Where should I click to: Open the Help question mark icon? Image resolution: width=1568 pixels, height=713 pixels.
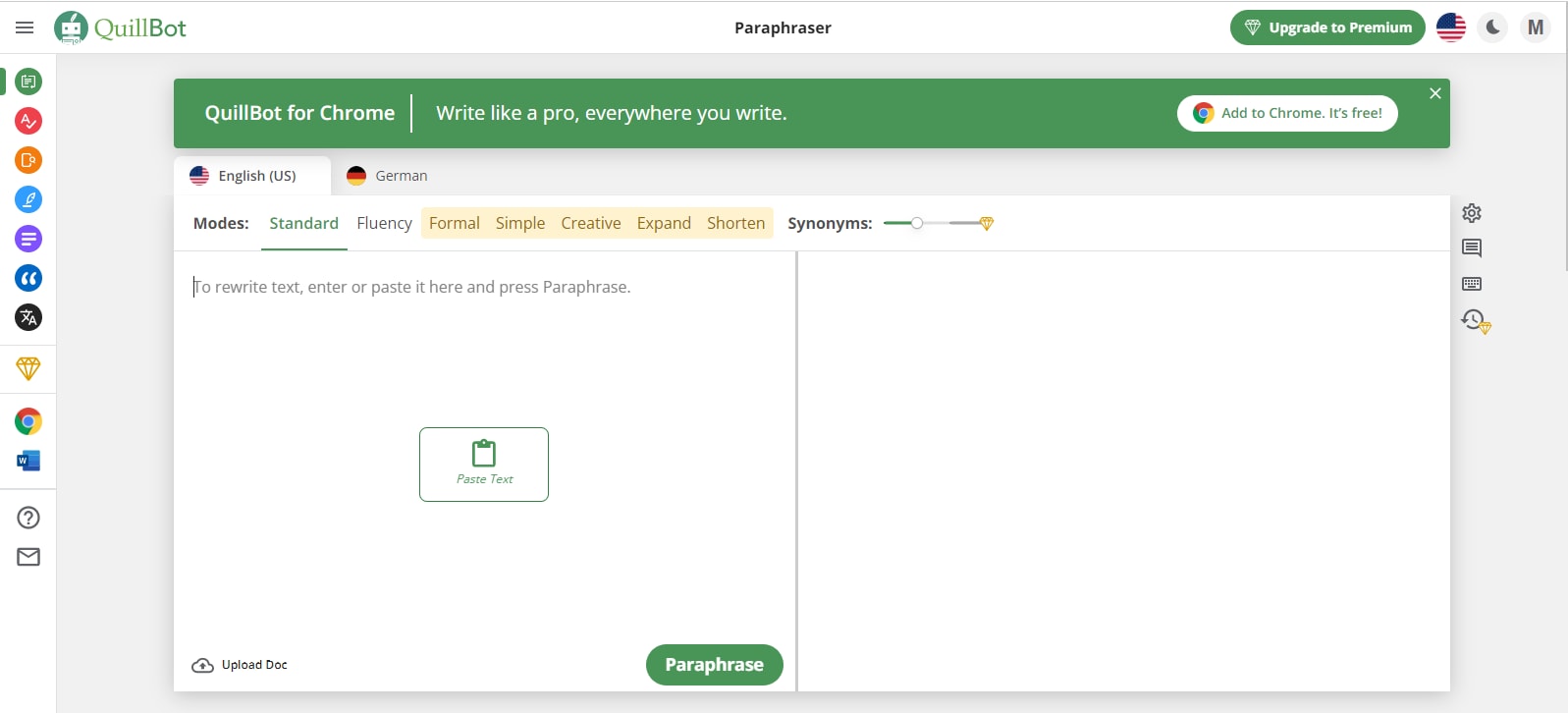pyautogui.click(x=28, y=518)
